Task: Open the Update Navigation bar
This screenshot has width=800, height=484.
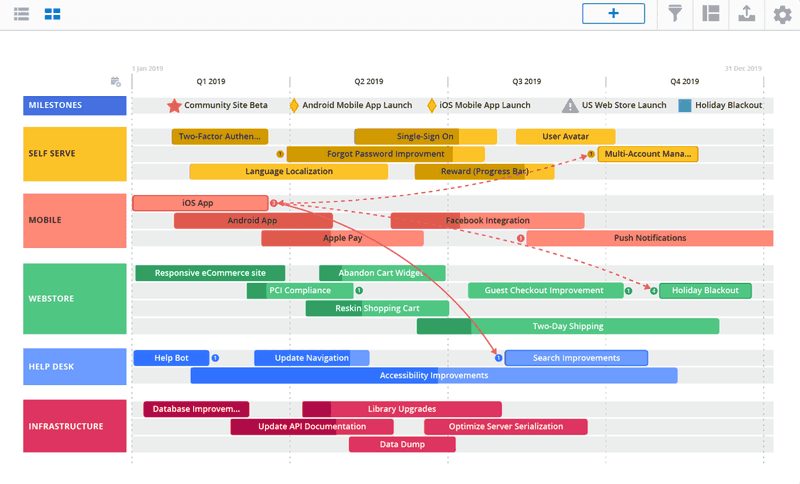Action: click(x=312, y=358)
